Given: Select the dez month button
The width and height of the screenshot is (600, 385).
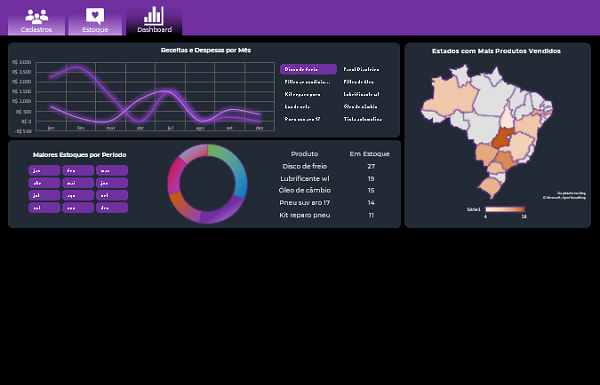Looking at the screenshot, I should click(112, 208).
